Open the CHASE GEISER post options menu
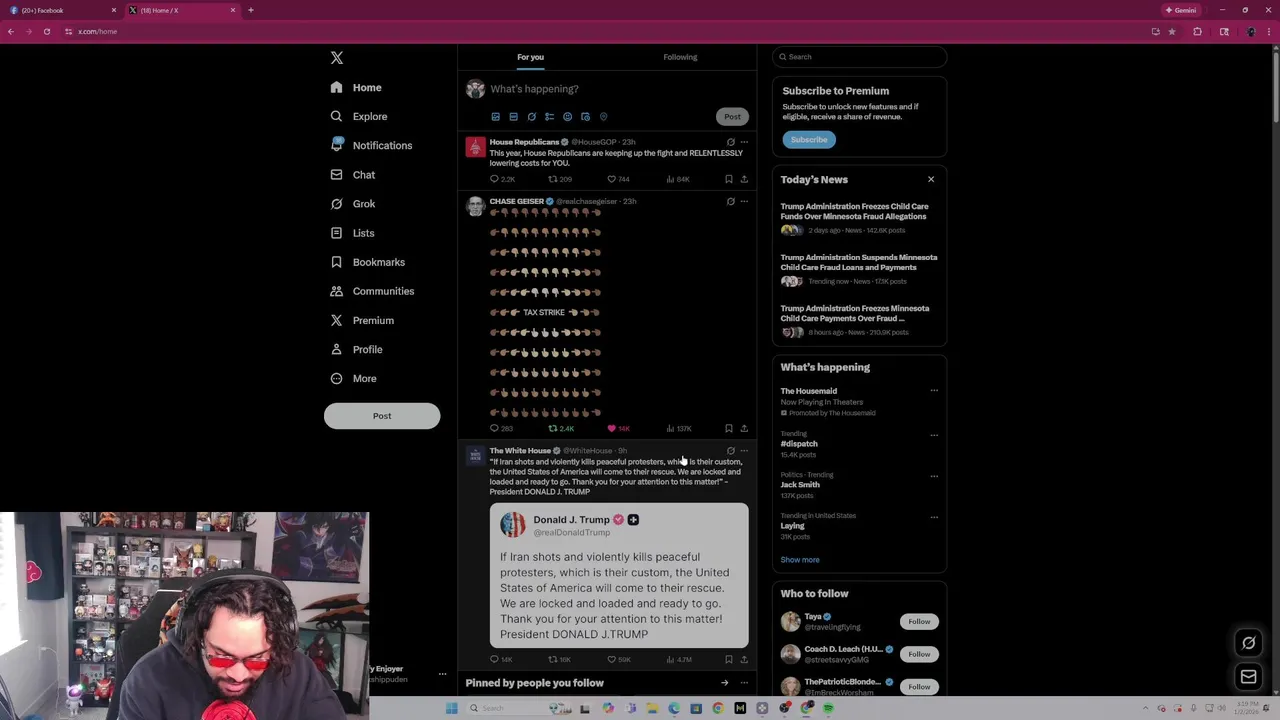This screenshot has height=720, width=1280. coord(744,201)
